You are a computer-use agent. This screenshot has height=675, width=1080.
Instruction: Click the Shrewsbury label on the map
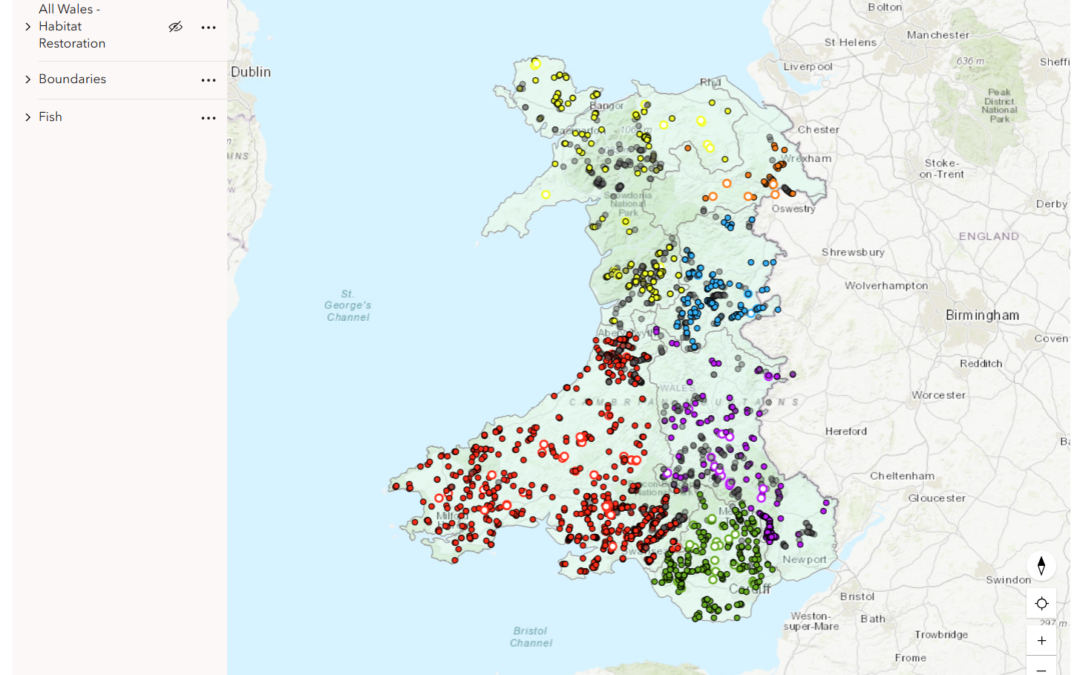(853, 253)
